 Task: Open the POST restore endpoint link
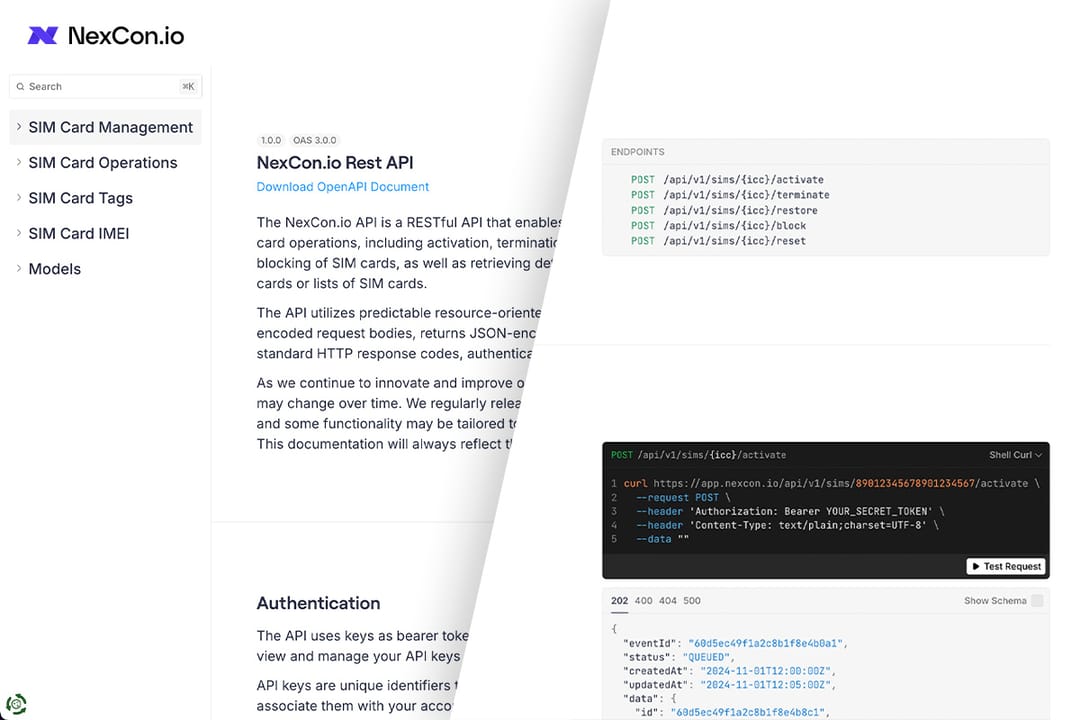pyautogui.click(x=725, y=210)
